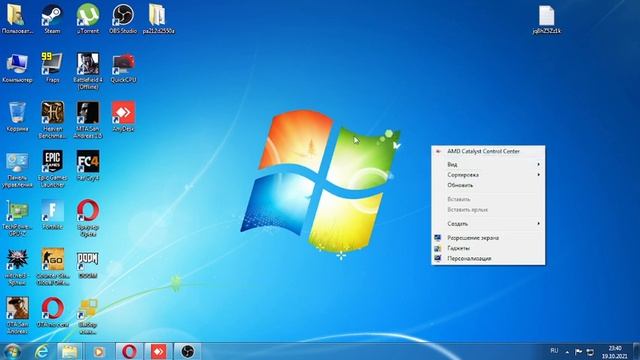Switch to OBS Studio on the taskbar
This screenshot has width=640, height=360.
188,351
